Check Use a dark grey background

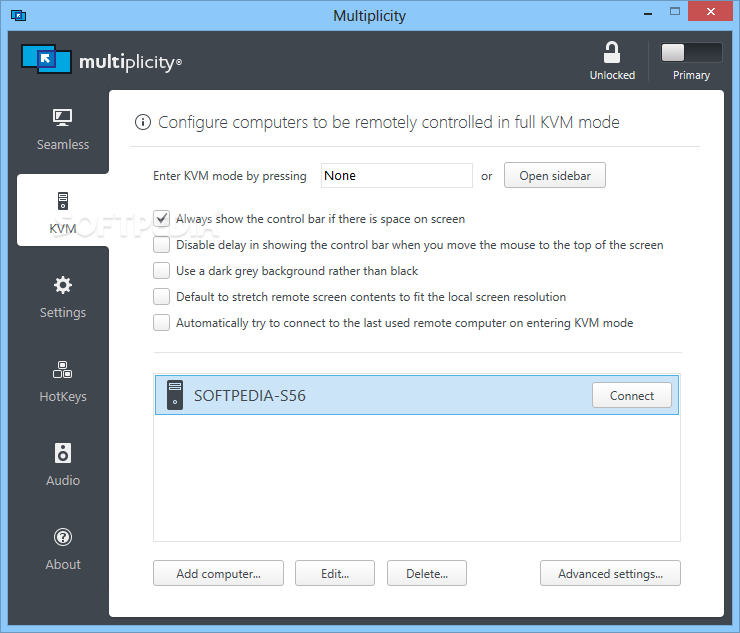161,270
